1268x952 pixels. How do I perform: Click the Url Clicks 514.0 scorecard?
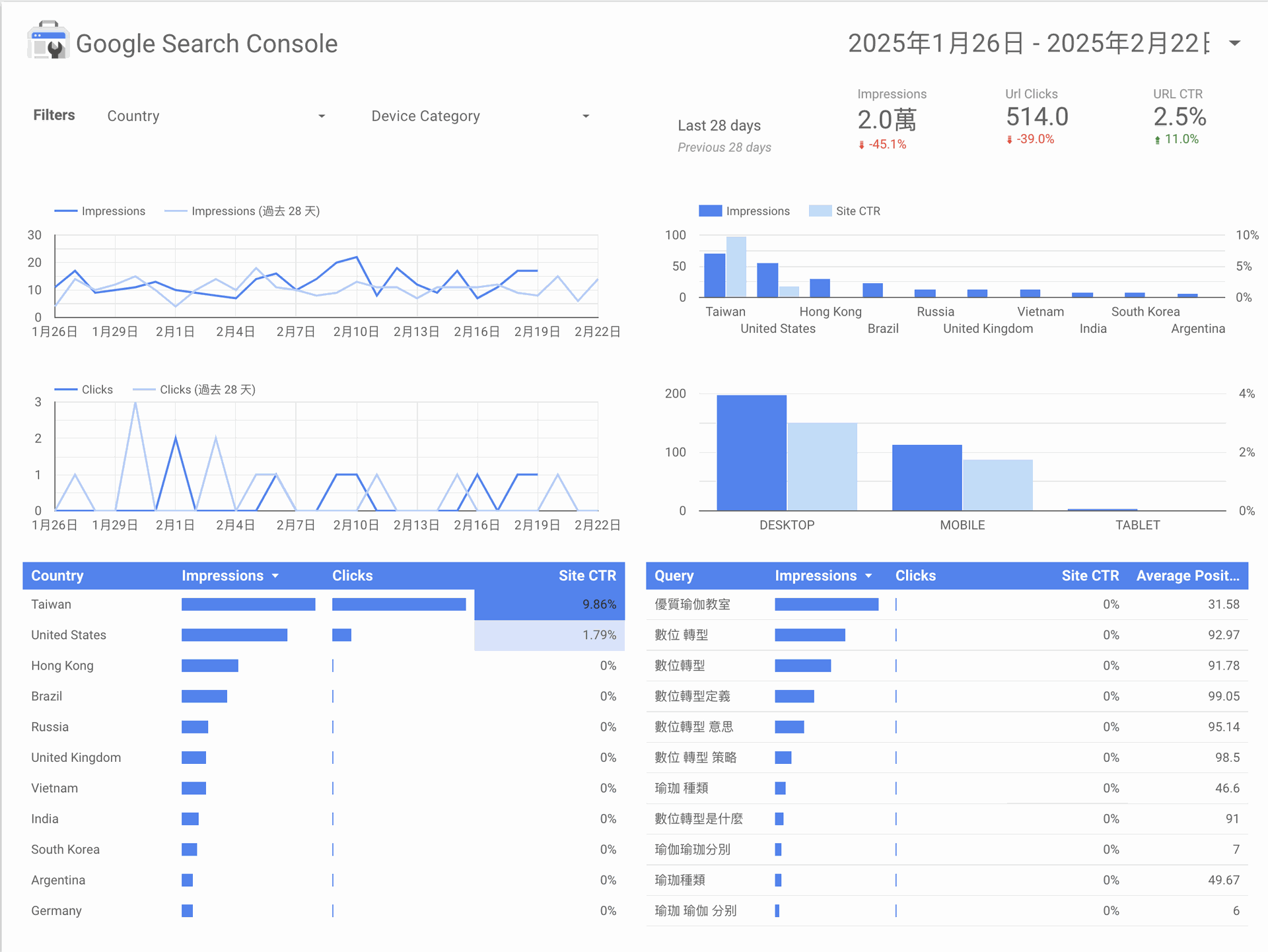(1036, 118)
